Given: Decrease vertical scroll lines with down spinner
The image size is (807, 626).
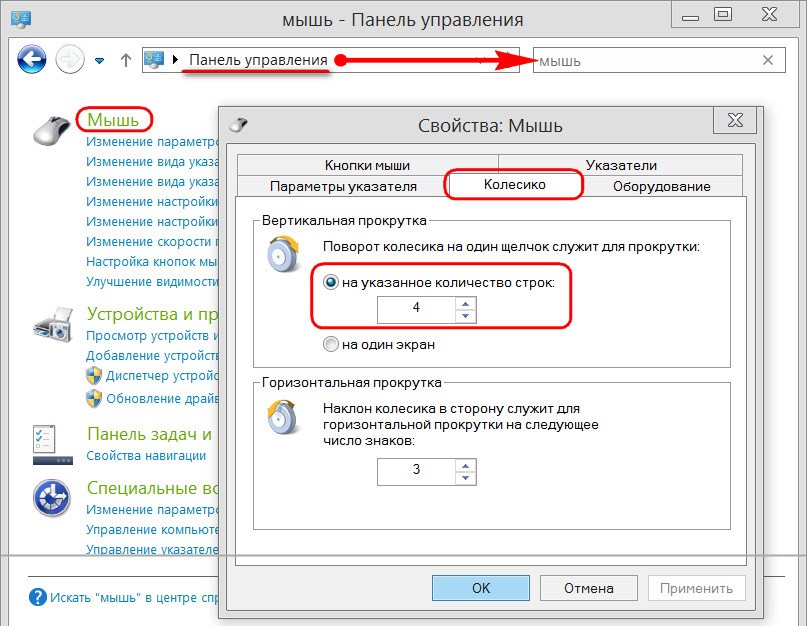Looking at the screenshot, I should click(465, 316).
